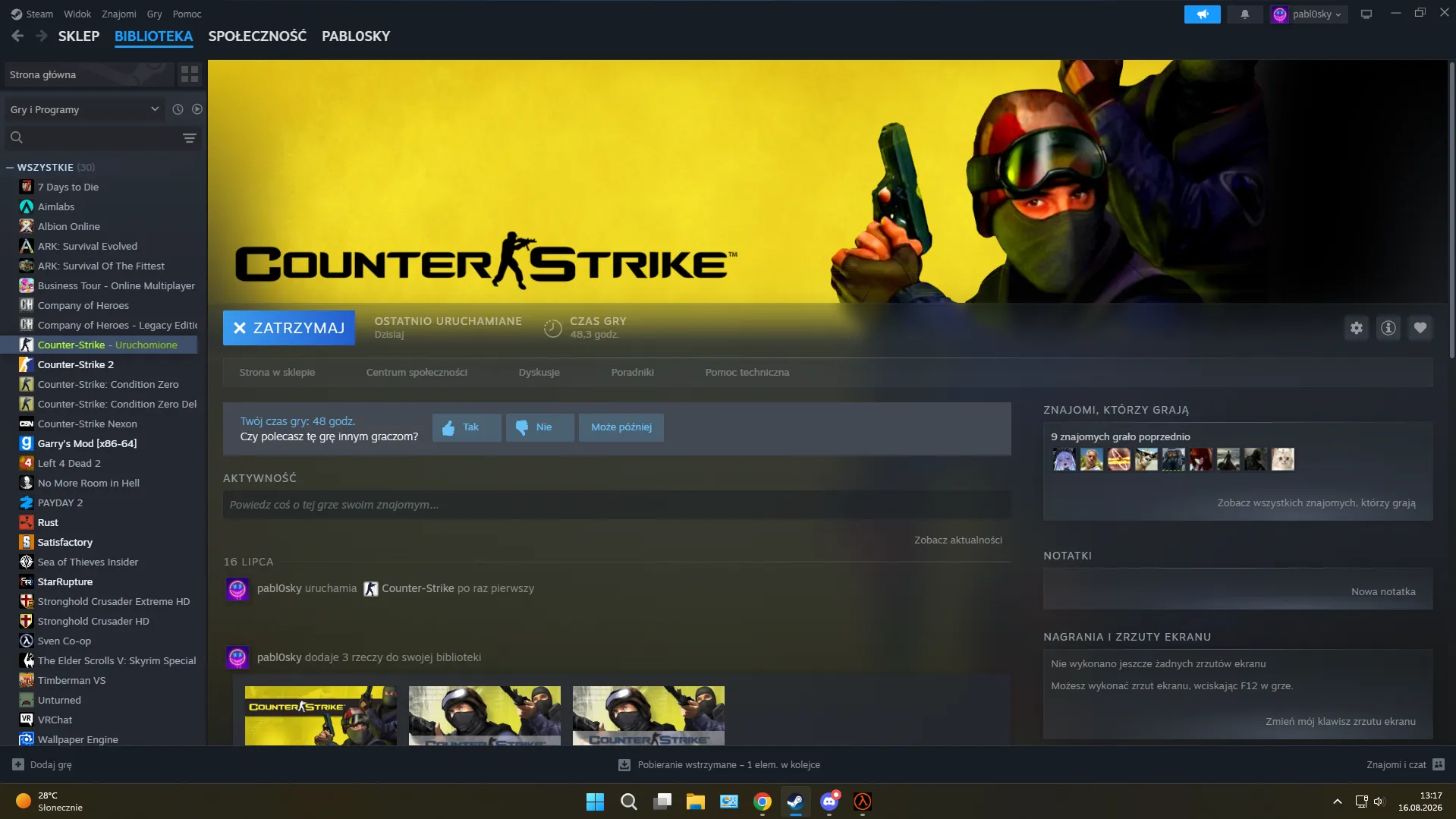
Task: Sort library by recent activity clock icon
Action: [x=178, y=109]
